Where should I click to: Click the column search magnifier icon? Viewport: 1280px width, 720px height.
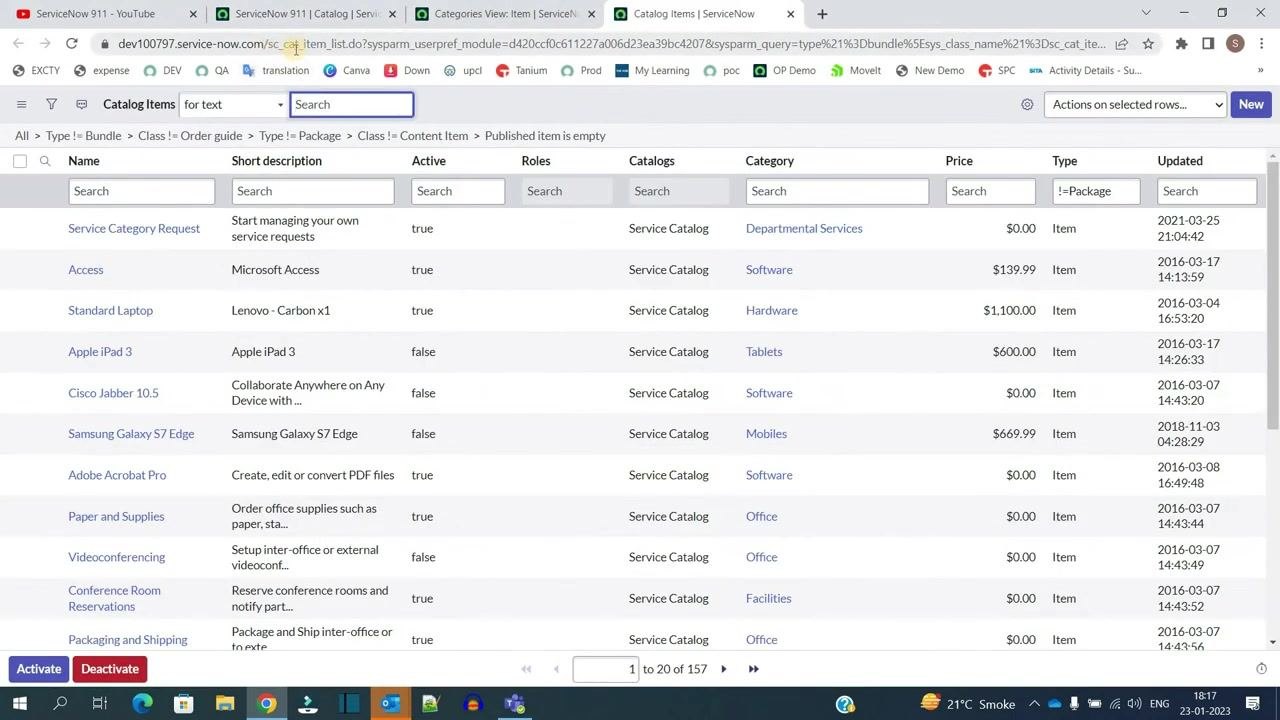(45, 161)
